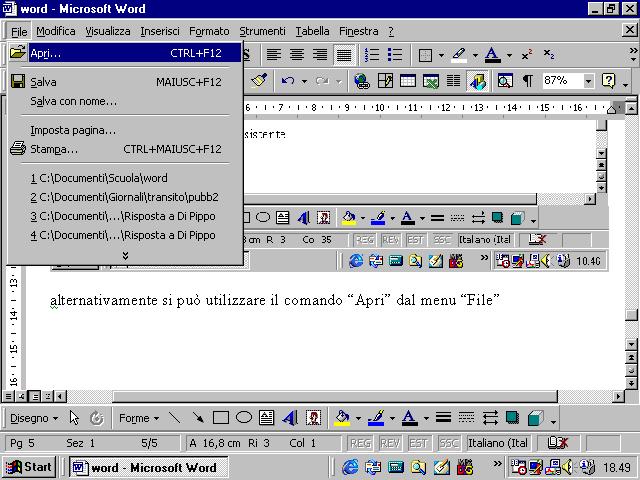Open fill color dropdown arrow in bottom toolbar
Image resolution: width=640 pixels, height=480 pixels.
(x=358, y=418)
